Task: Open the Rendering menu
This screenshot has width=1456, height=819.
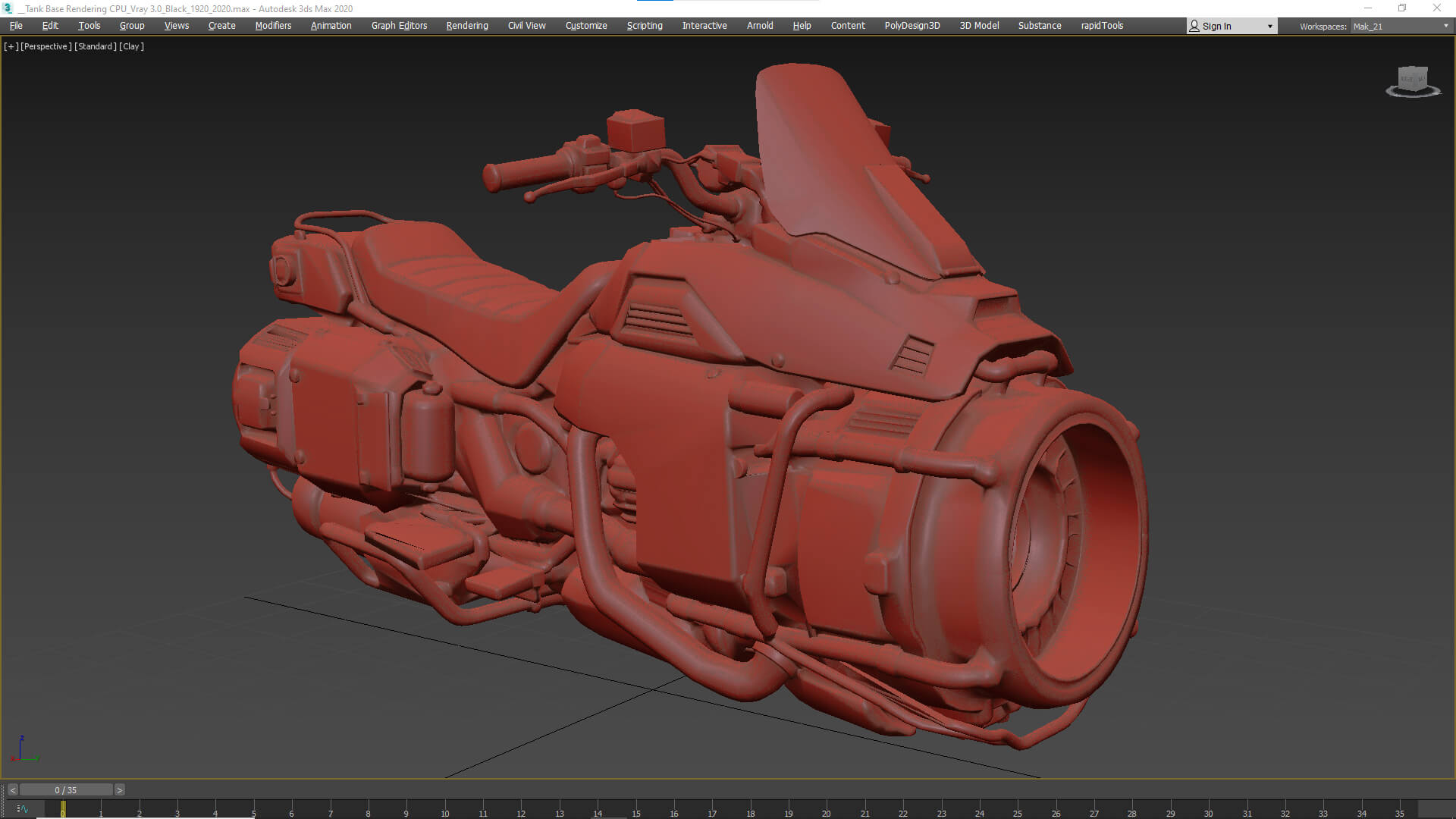Action: click(467, 26)
